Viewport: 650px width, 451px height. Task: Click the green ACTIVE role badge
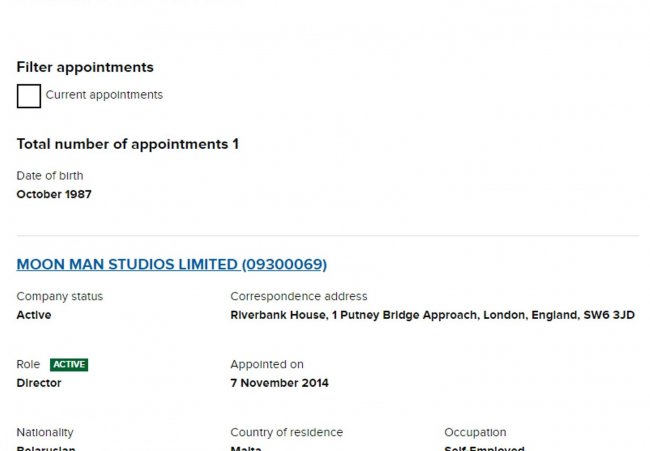[x=69, y=365]
